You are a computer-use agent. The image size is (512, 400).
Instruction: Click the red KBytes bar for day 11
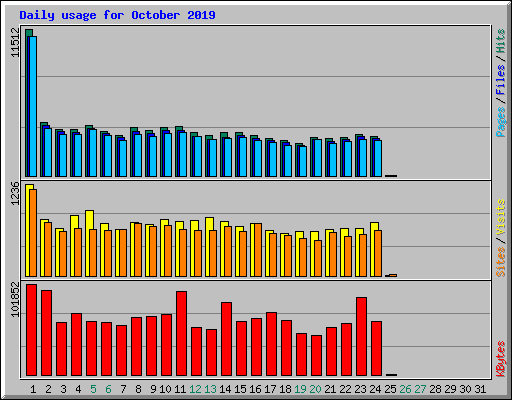click(x=181, y=334)
